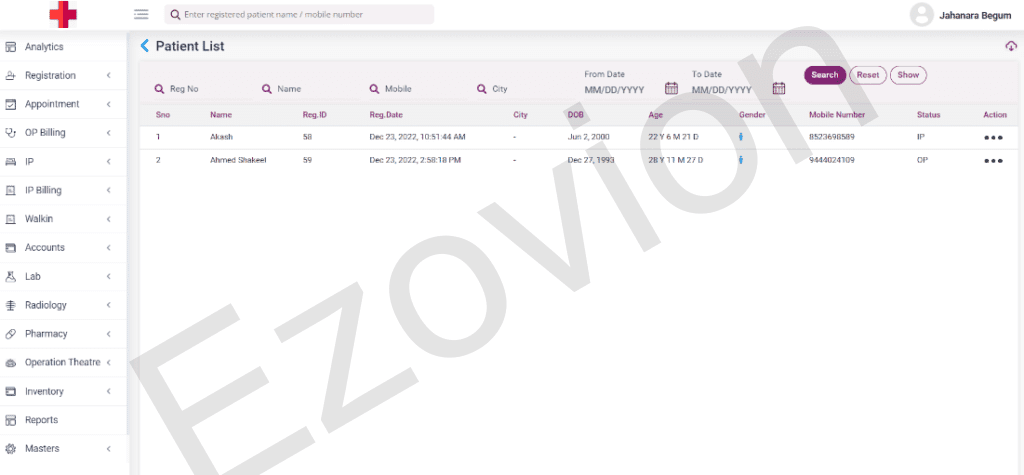
Task: Click the Radiology sidebar icon
Action: click(x=10, y=305)
